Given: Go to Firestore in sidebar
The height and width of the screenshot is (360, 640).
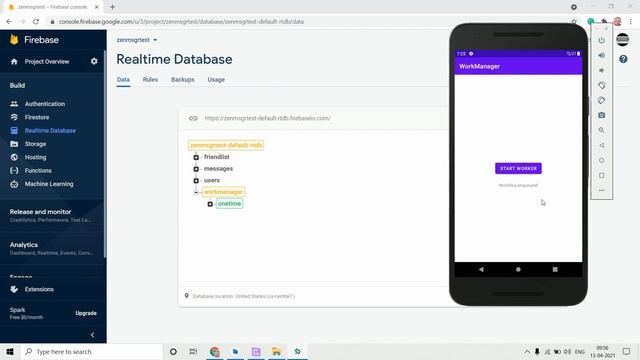Looking at the screenshot, I should 37,117.
